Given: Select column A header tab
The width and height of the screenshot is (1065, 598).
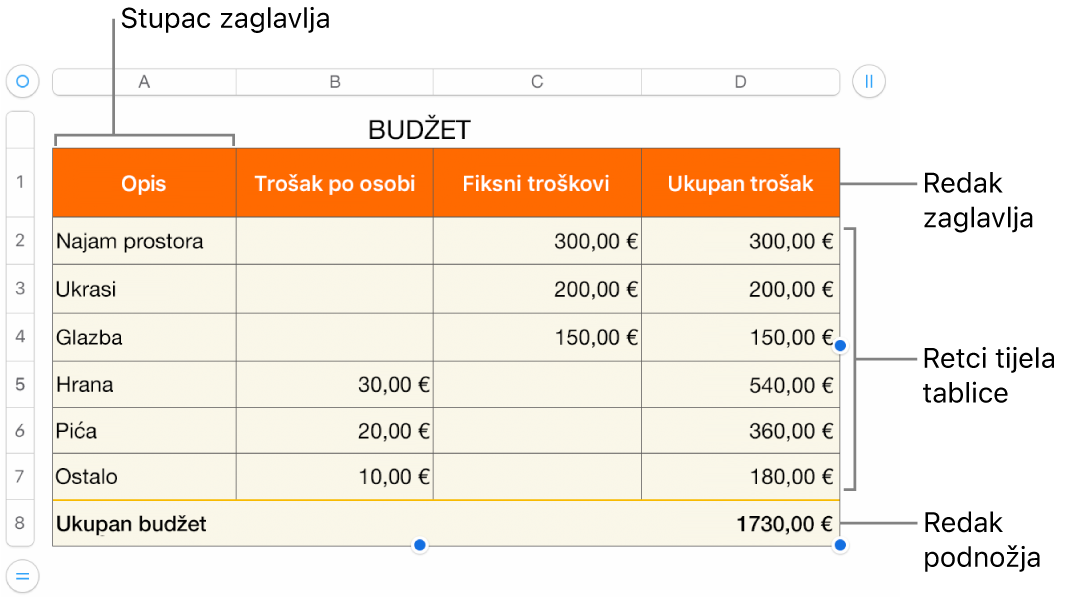Looking at the screenshot, I should (x=144, y=82).
